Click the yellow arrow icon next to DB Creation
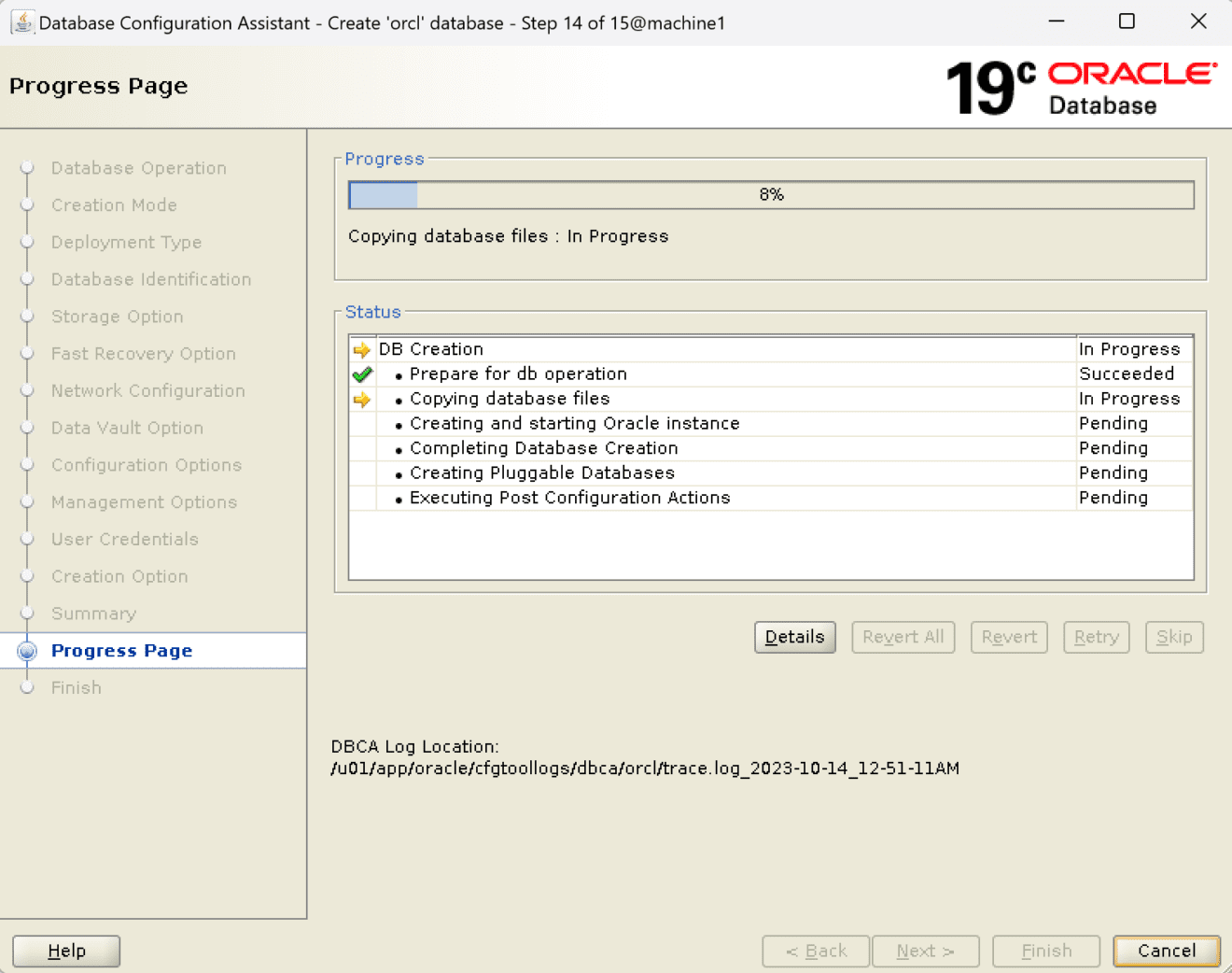The width and height of the screenshot is (1232, 973). click(x=361, y=348)
